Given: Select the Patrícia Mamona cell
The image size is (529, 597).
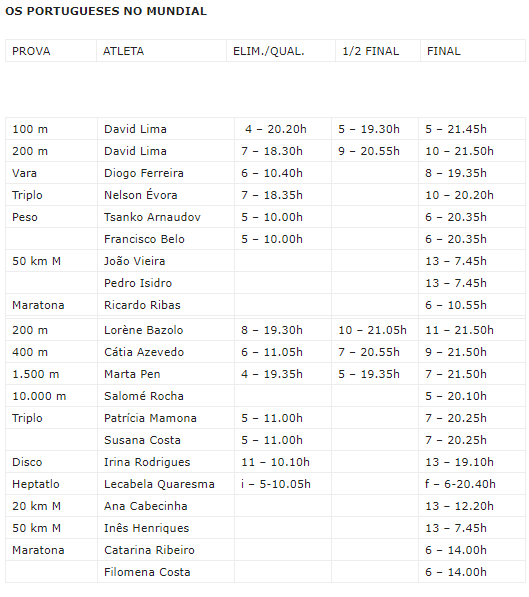Looking at the screenshot, I should click(166, 418).
